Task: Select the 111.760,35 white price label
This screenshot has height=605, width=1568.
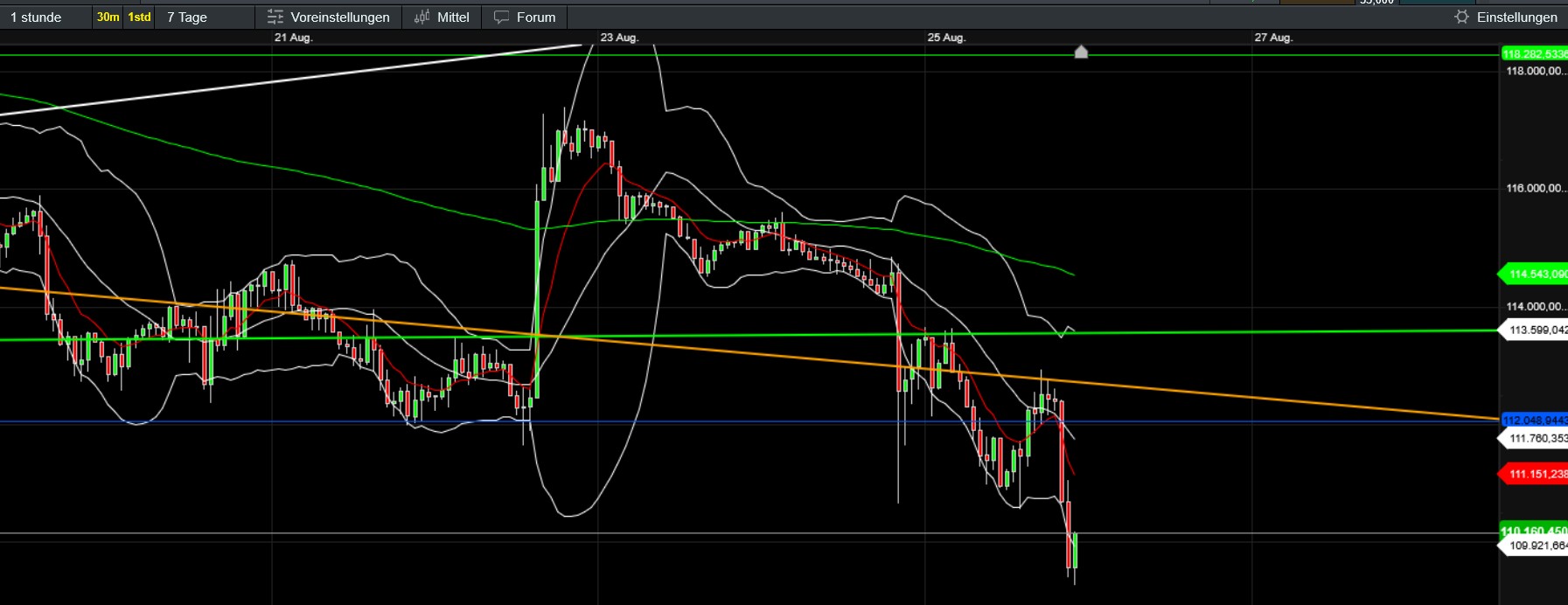Action: [1534, 439]
